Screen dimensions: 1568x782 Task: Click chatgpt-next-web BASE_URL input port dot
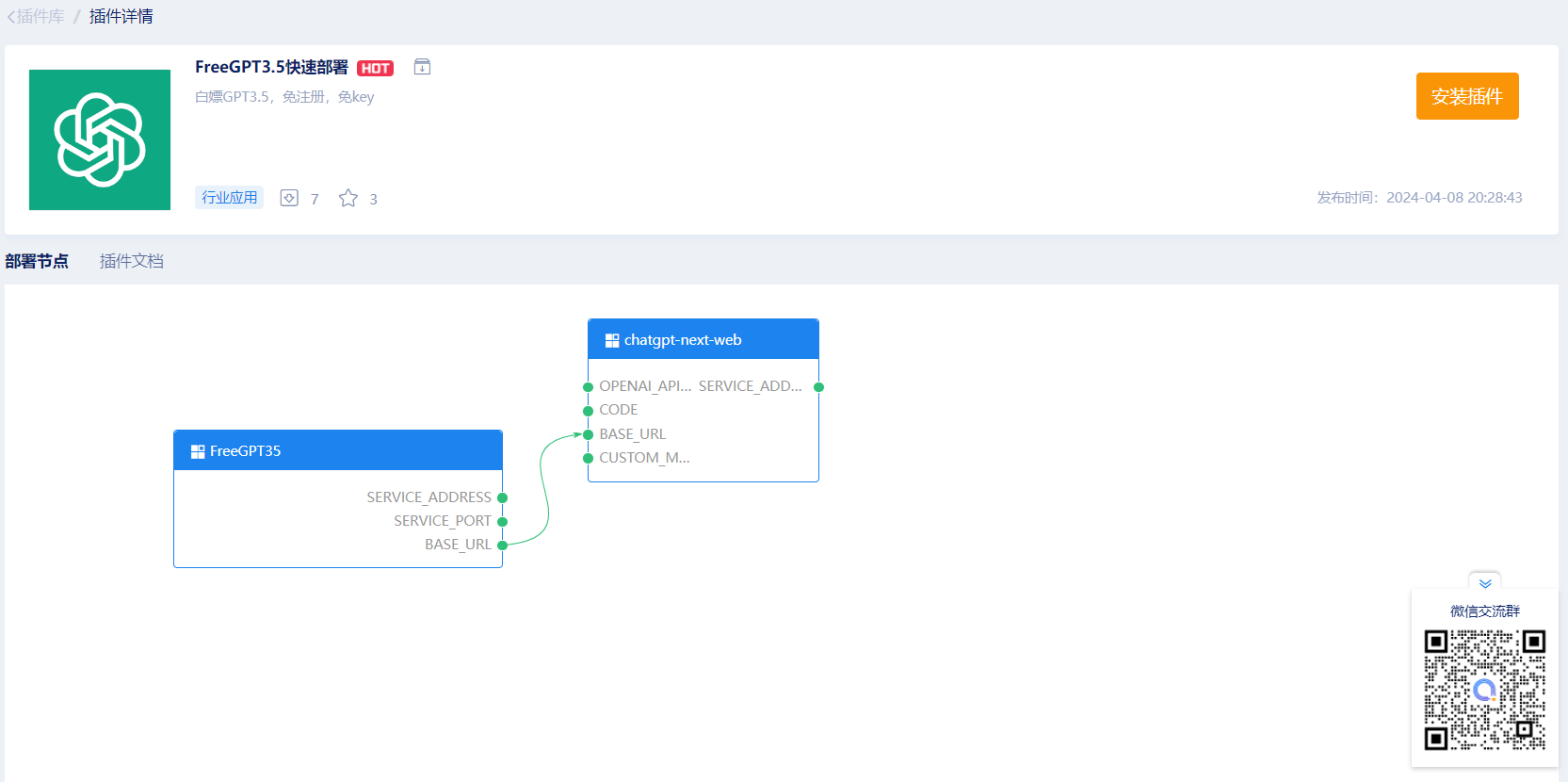pos(588,434)
